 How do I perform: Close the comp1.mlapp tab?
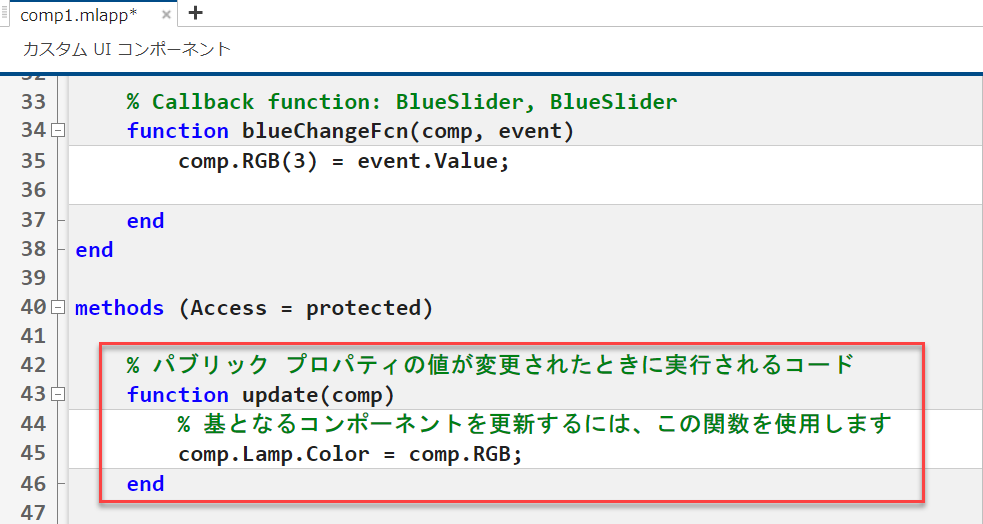pyautogui.click(x=167, y=14)
